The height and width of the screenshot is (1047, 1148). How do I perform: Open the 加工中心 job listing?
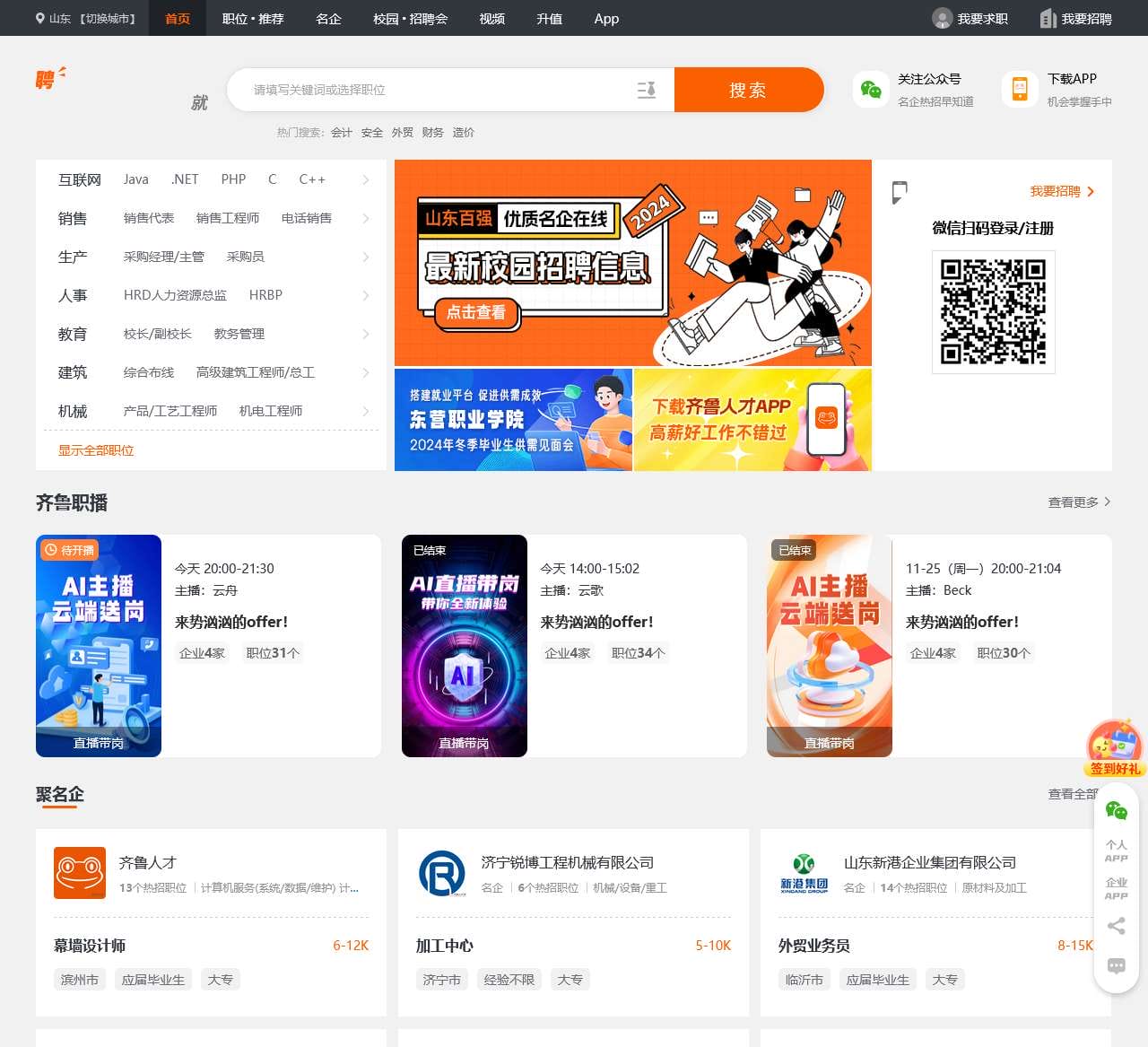[x=445, y=946]
